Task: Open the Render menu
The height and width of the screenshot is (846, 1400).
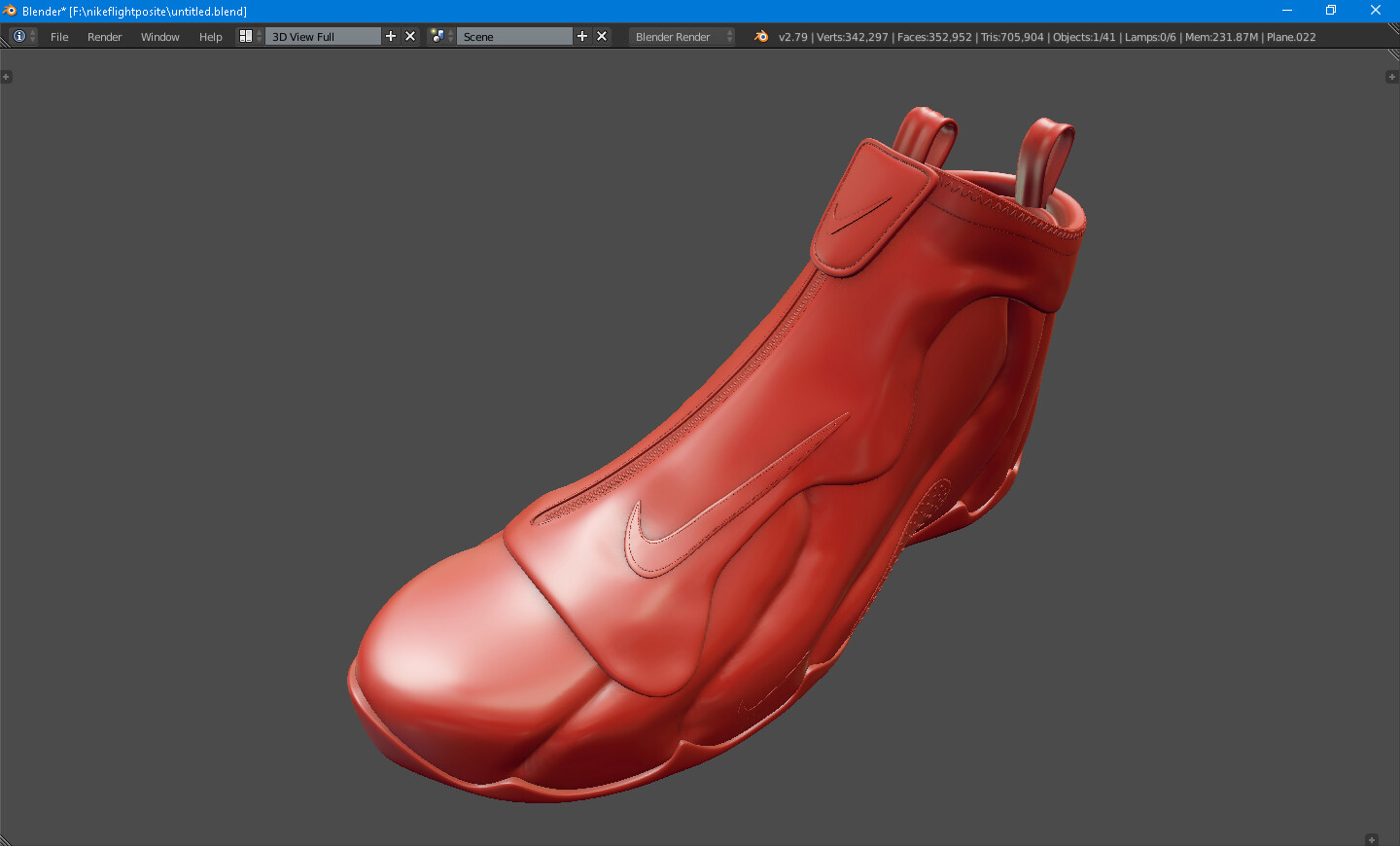Action: coord(104,36)
